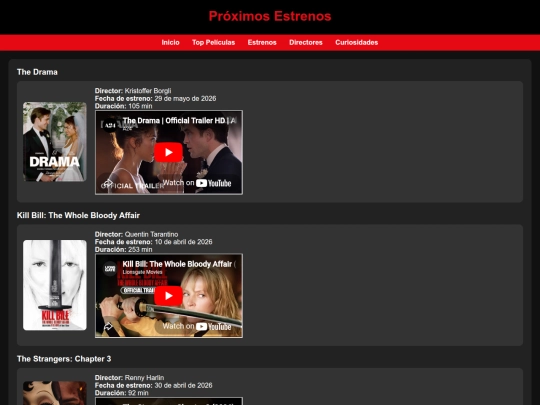
Task: Play The Drama trailer video
Action: 168,152
